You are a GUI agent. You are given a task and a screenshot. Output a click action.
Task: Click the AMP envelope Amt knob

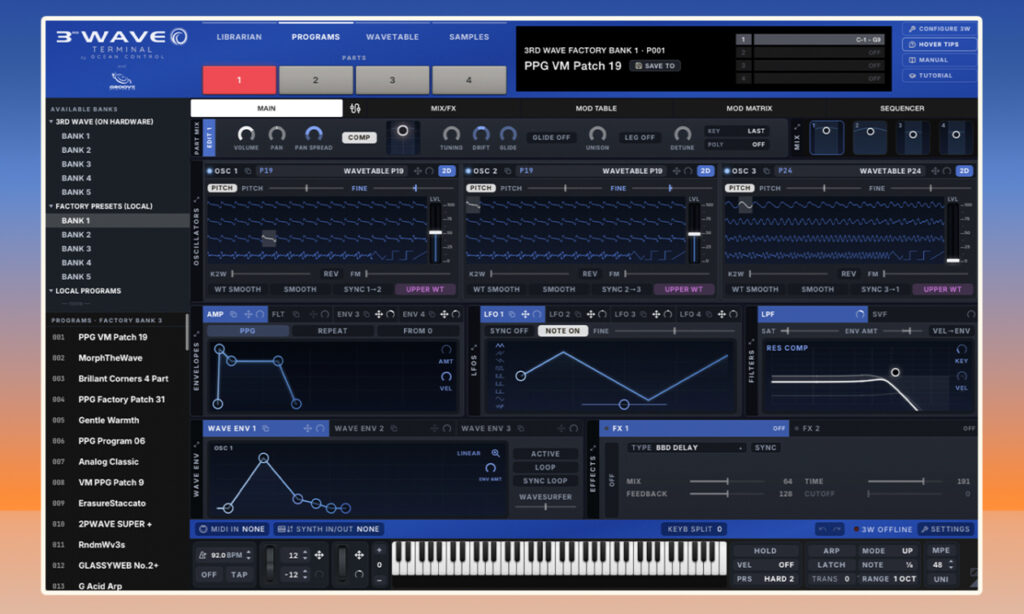(x=446, y=349)
